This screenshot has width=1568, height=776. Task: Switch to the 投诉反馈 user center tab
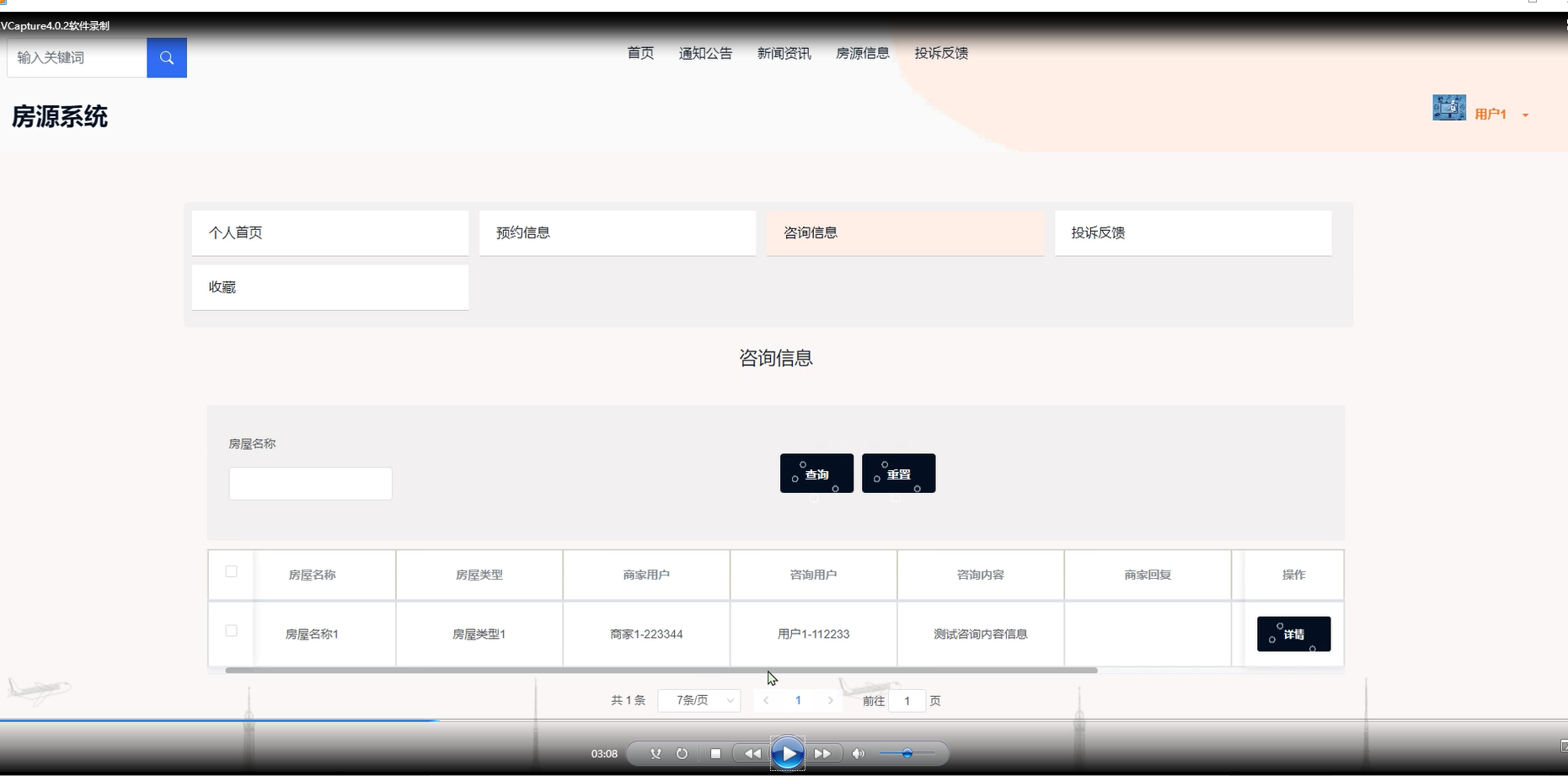(1193, 233)
